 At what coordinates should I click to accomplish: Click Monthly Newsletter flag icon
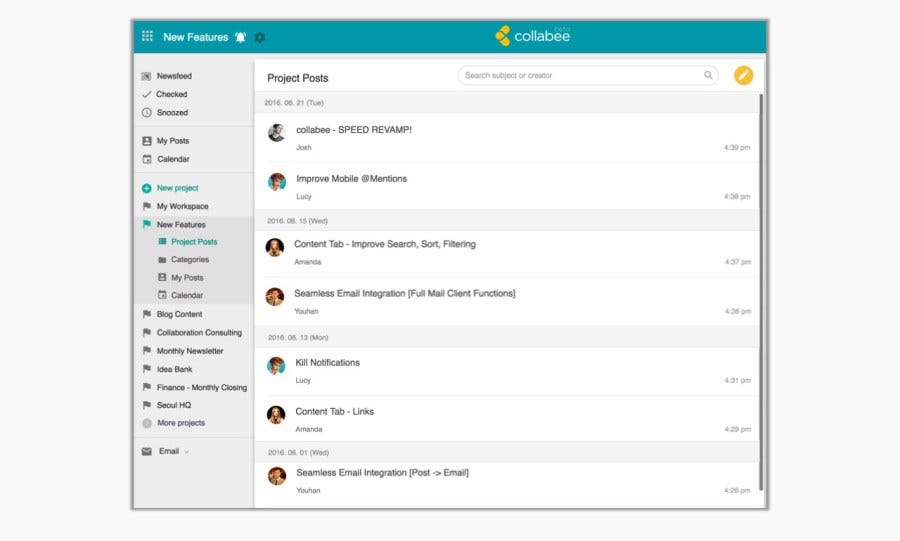click(146, 351)
